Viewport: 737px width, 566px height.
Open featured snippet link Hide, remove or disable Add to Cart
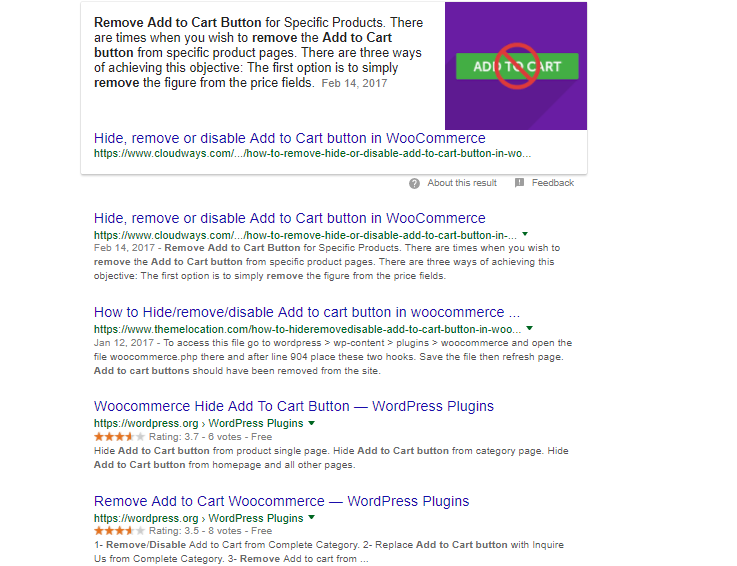[x=290, y=138]
